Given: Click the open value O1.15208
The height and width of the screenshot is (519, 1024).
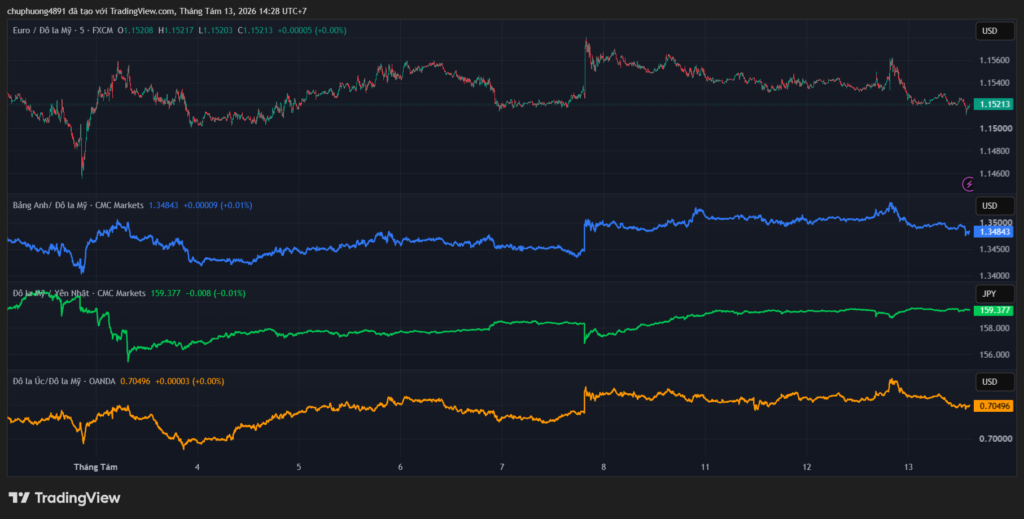Looking at the screenshot, I should 135,30.
